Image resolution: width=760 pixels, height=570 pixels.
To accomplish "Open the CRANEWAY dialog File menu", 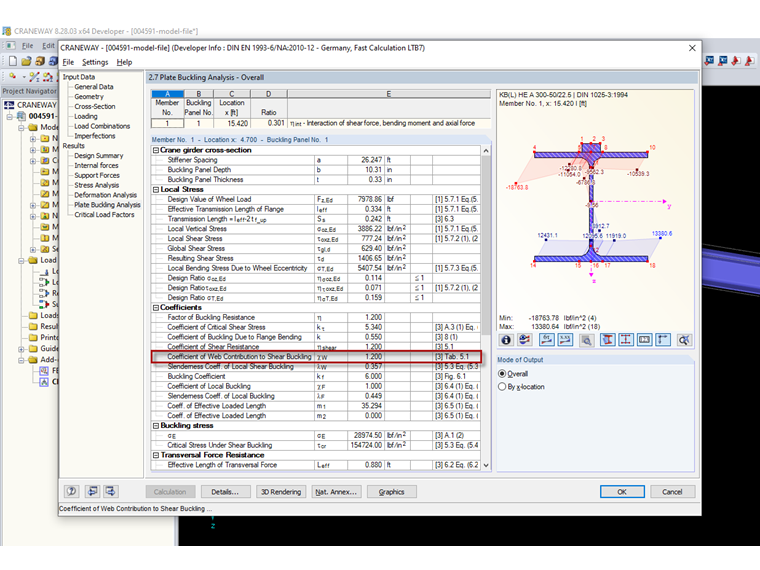I will click(x=68, y=62).
